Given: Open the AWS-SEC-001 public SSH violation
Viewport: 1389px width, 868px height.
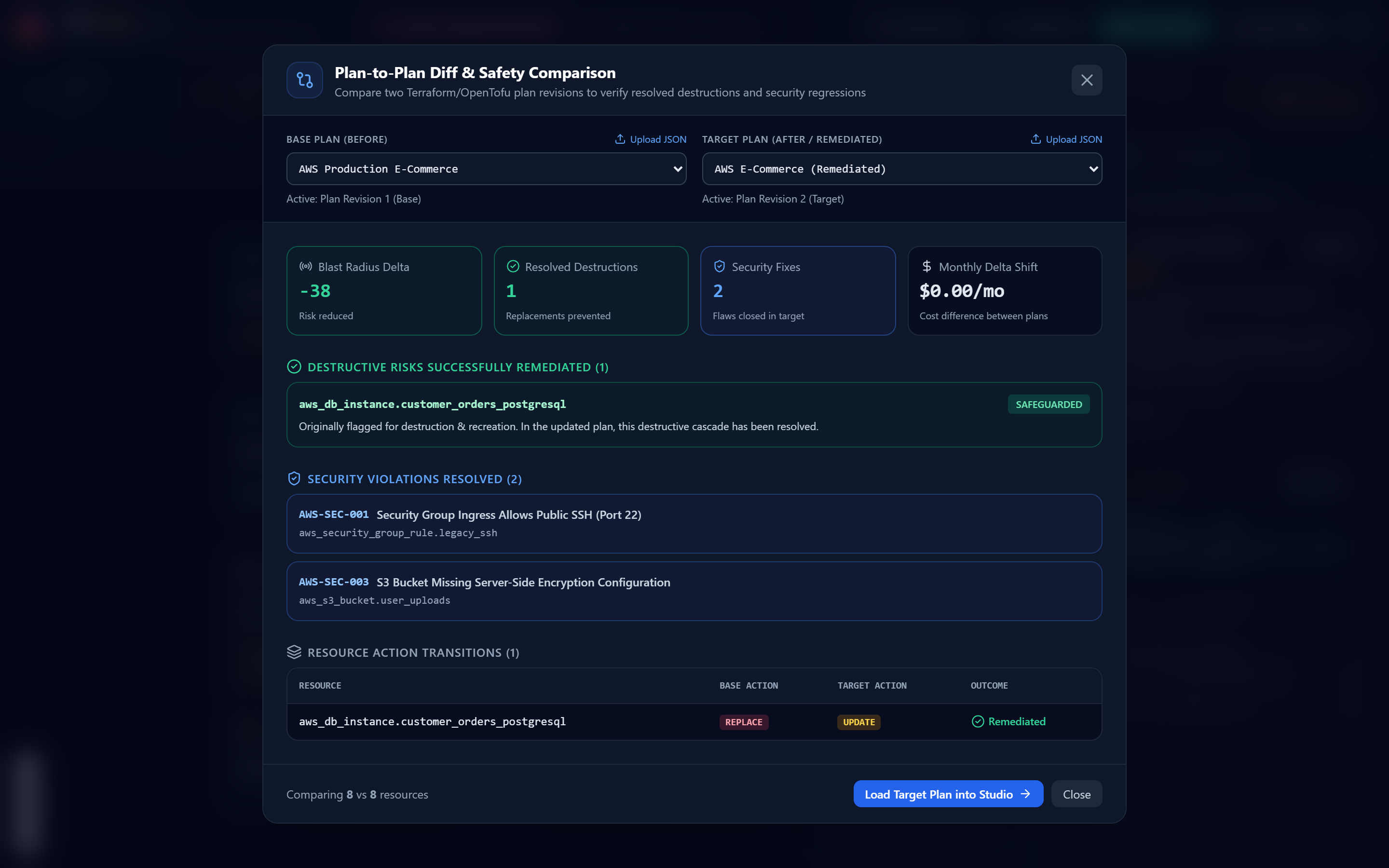Looking at the screenshot, I should coord(694,524).
